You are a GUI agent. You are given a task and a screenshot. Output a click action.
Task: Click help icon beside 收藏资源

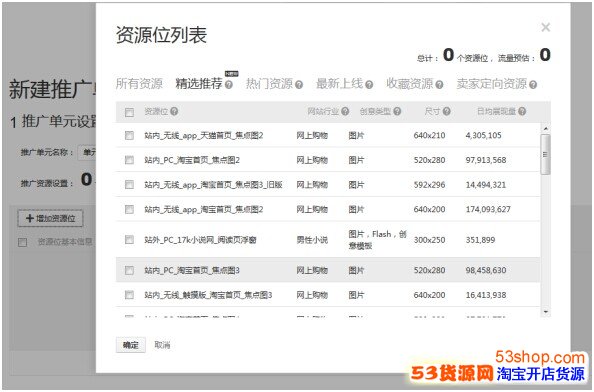[439, 85]
